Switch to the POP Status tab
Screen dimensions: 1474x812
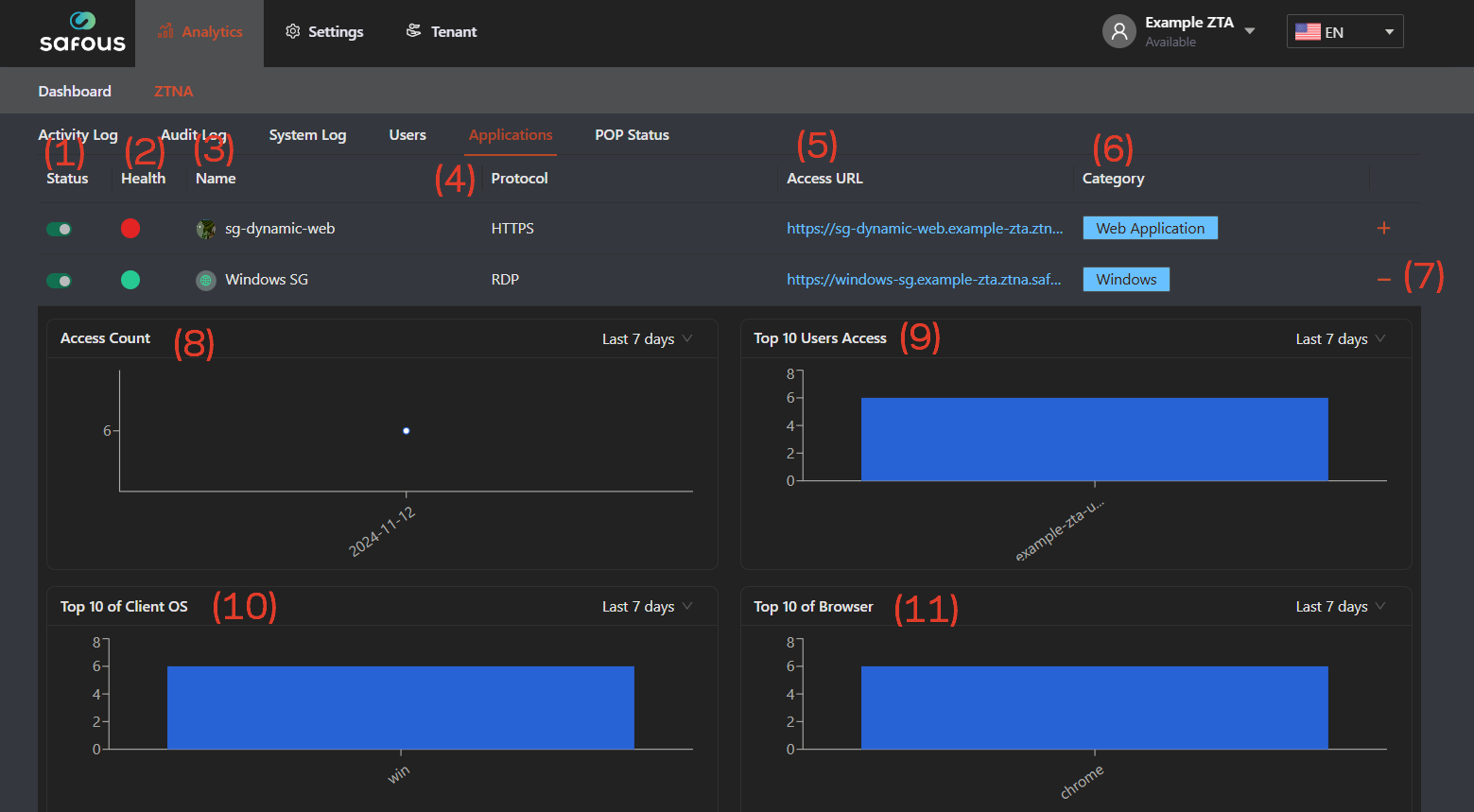coord(632,135)
